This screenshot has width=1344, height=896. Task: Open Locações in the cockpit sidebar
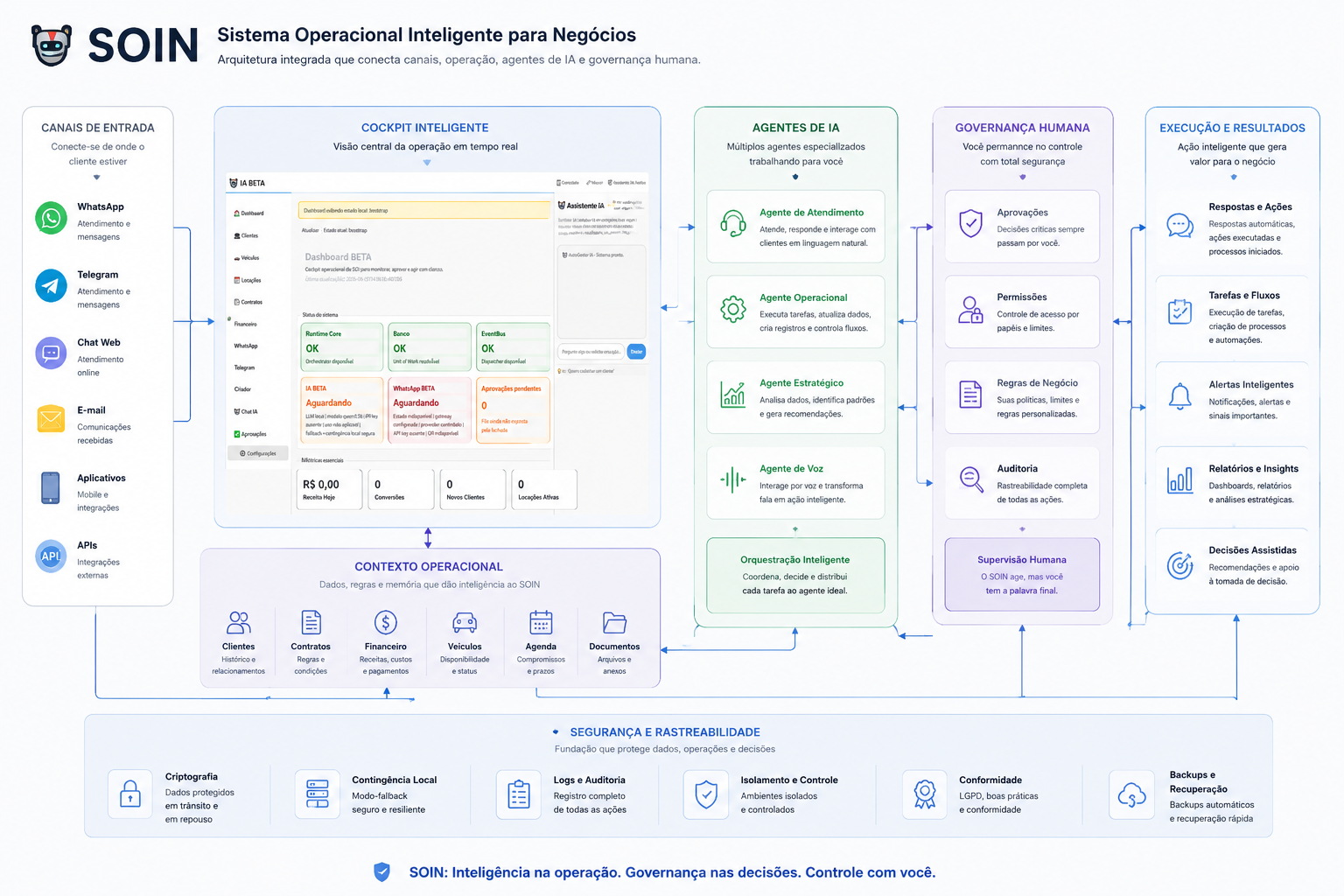tap(247, 280)
